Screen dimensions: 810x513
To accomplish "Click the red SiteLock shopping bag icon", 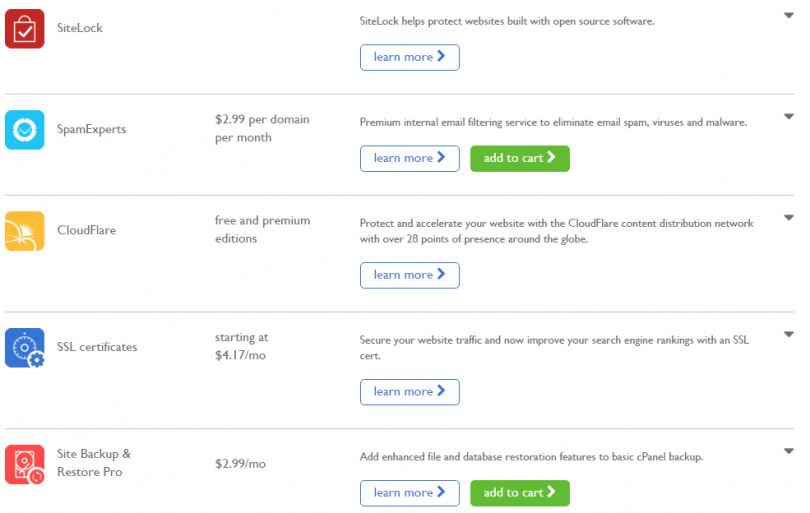I will point(24,28).
